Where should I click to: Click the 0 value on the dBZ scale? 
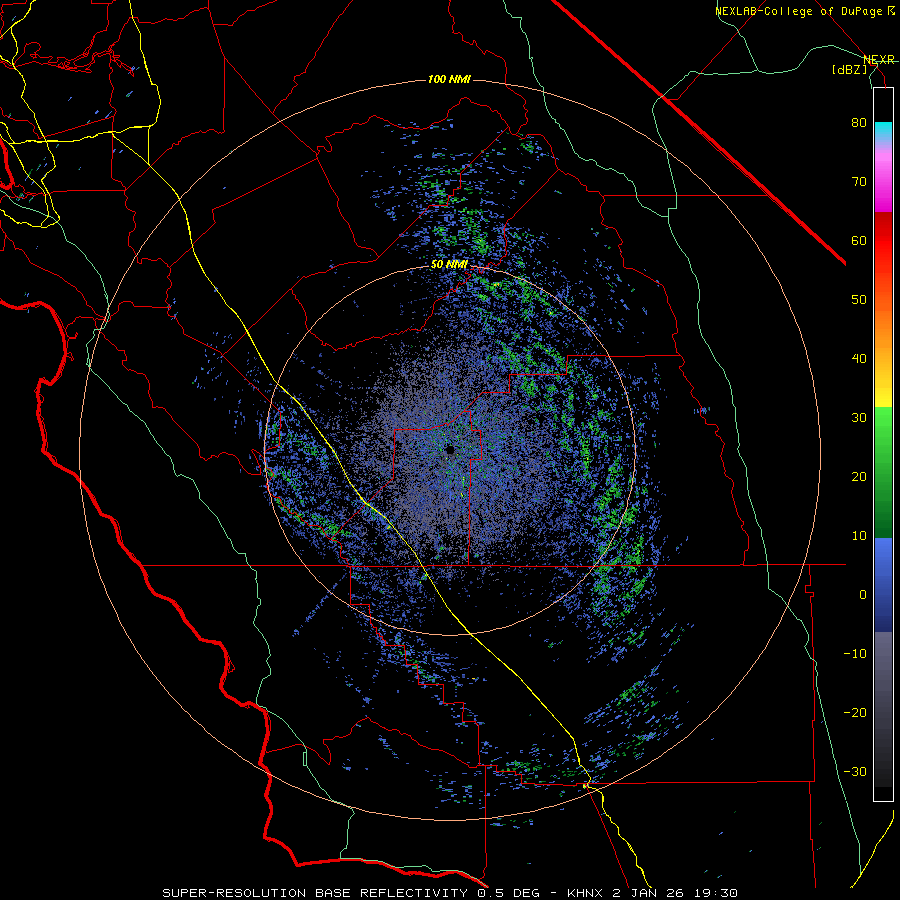pos(863,595)
